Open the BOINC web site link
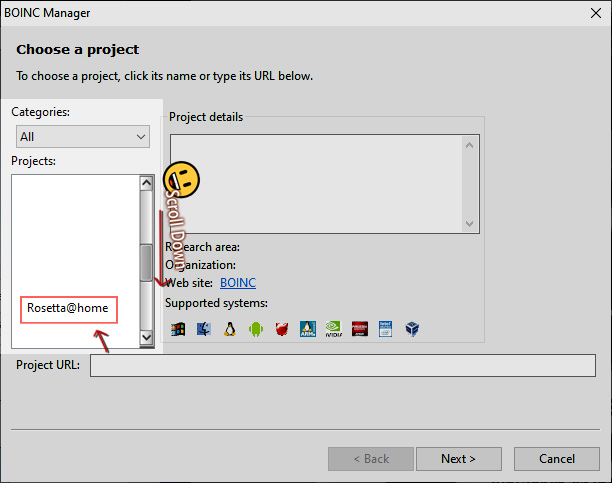 [238, 283]
